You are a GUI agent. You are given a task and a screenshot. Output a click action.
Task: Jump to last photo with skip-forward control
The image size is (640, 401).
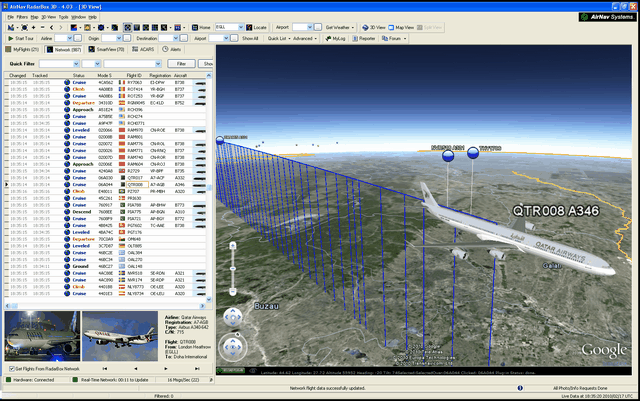(197, 369)
